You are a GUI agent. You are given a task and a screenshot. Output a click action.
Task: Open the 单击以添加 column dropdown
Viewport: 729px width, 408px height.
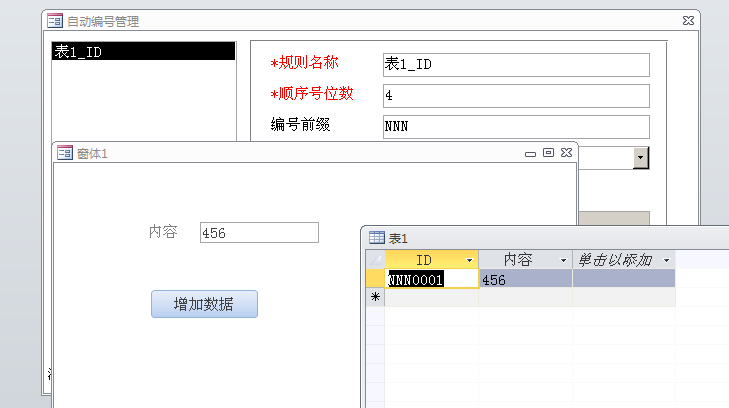[666, 260]
